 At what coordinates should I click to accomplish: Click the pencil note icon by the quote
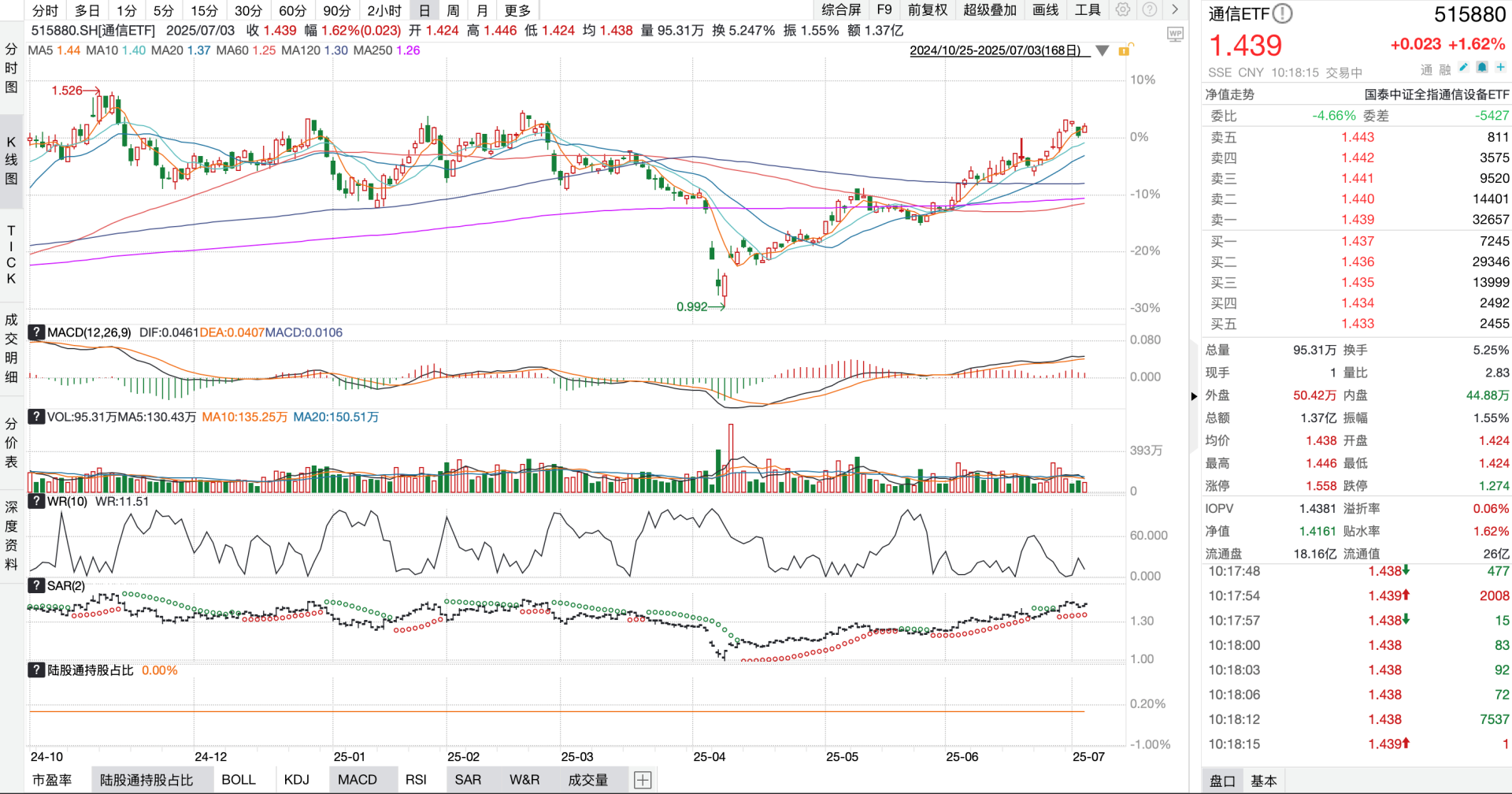click(1463, 68)
